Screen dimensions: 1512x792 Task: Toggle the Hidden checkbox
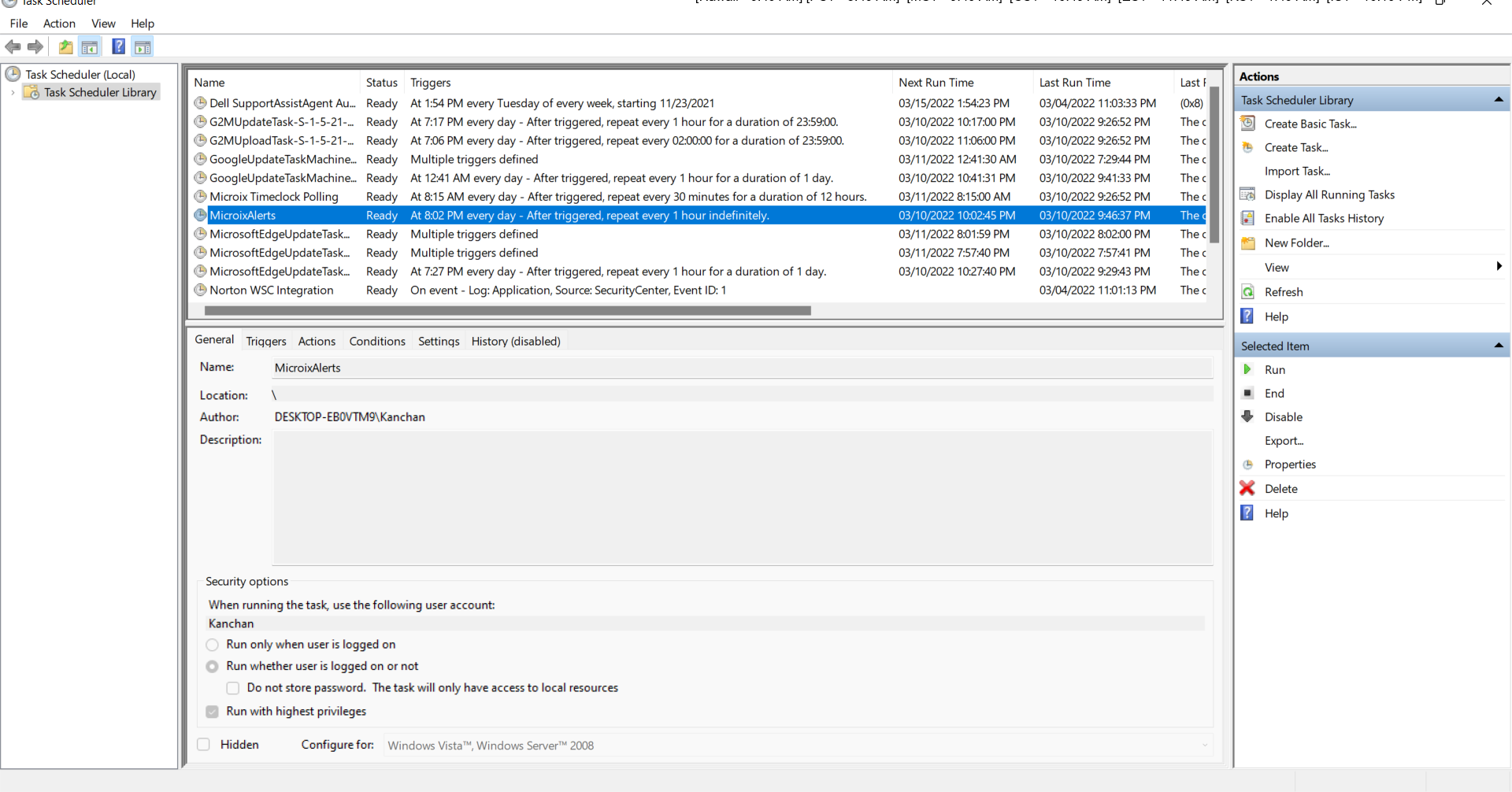pos(204,745)
